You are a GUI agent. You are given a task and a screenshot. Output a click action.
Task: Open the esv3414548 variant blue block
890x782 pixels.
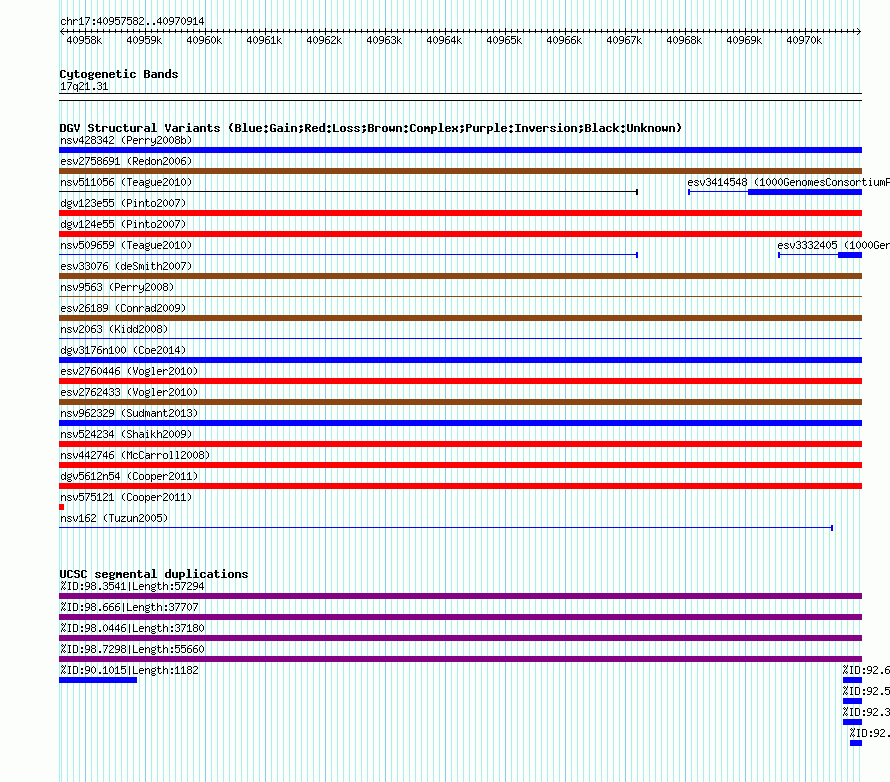[805, 192]
